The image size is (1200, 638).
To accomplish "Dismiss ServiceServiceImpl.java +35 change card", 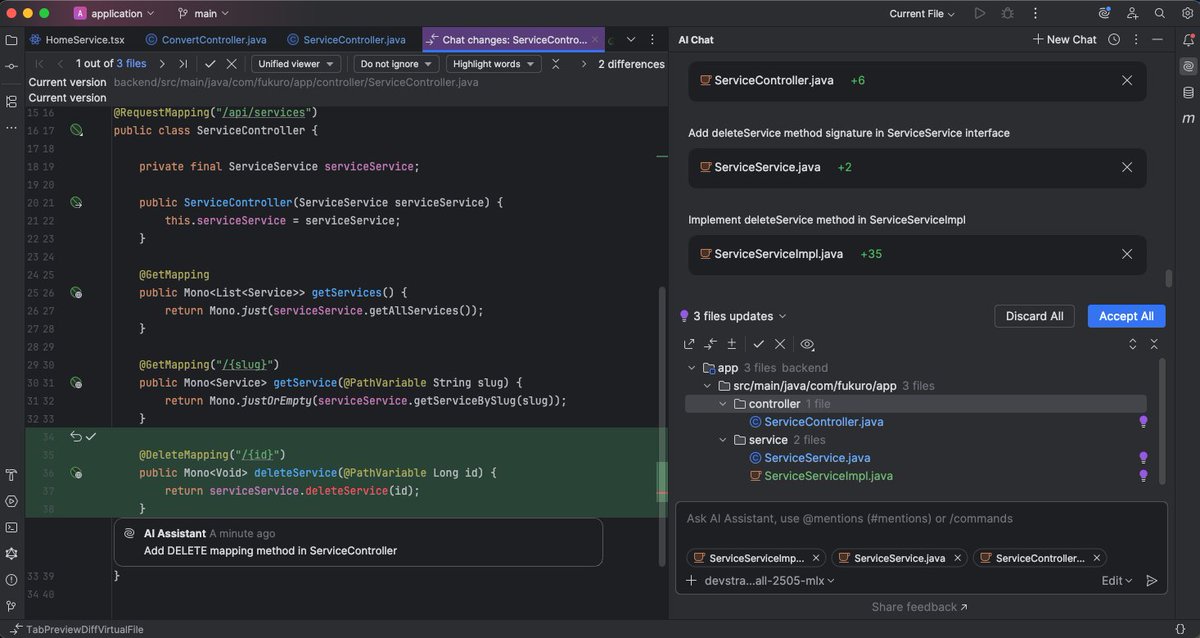I will coord(1127,254).
